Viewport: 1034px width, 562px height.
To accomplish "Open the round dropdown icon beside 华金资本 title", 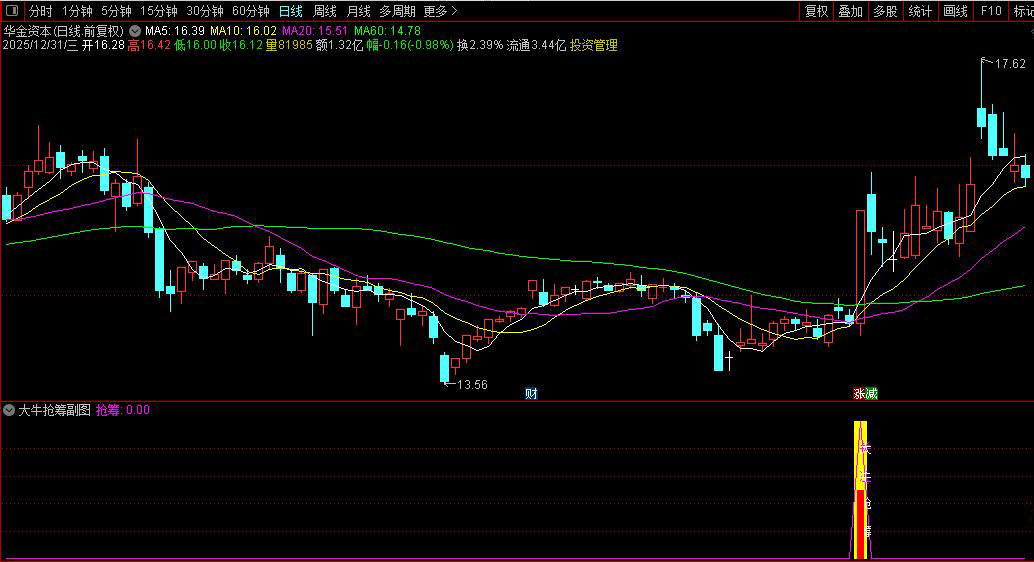I will 135,31.
